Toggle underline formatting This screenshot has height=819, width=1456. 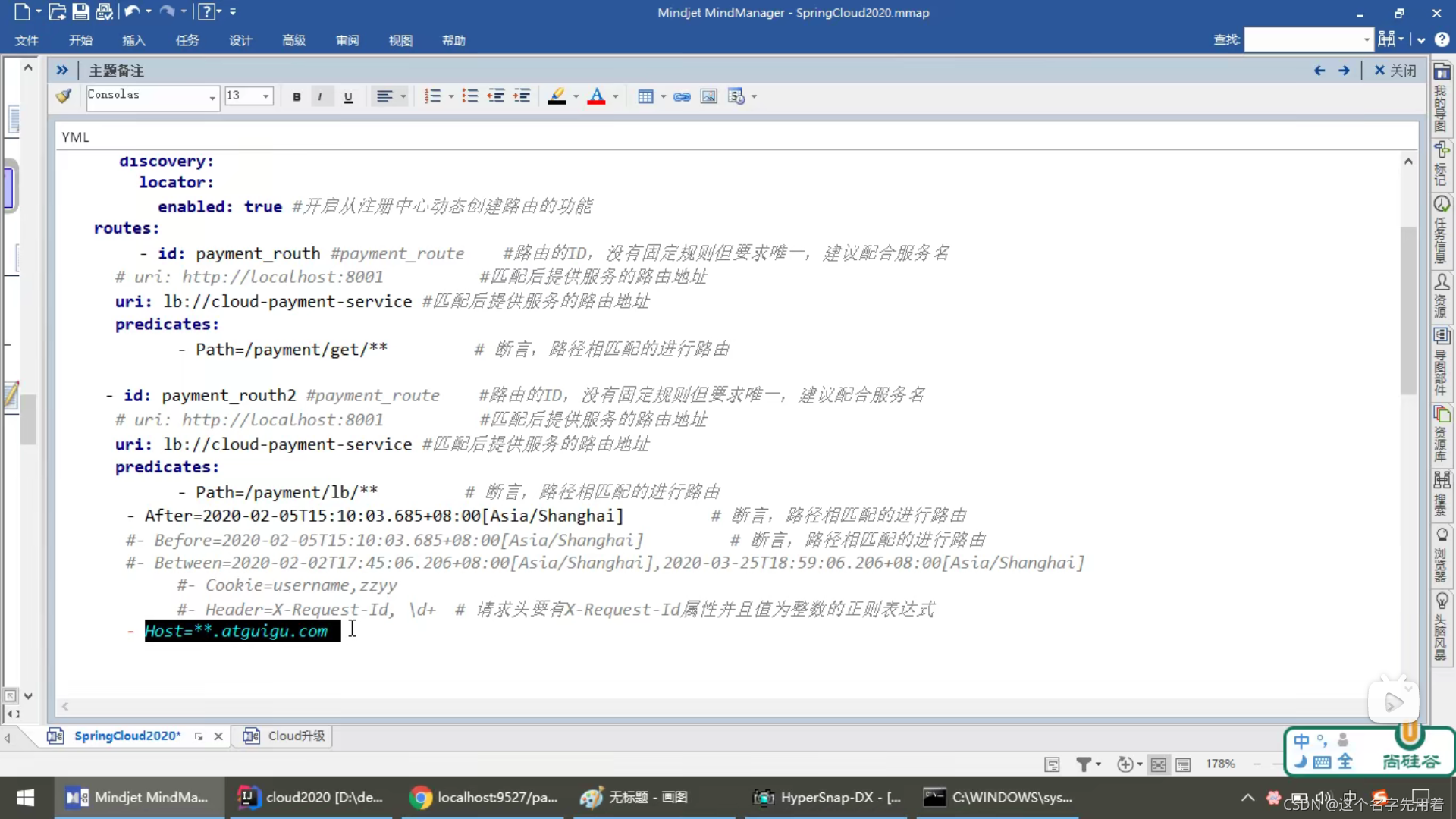[x=348, y=96]
